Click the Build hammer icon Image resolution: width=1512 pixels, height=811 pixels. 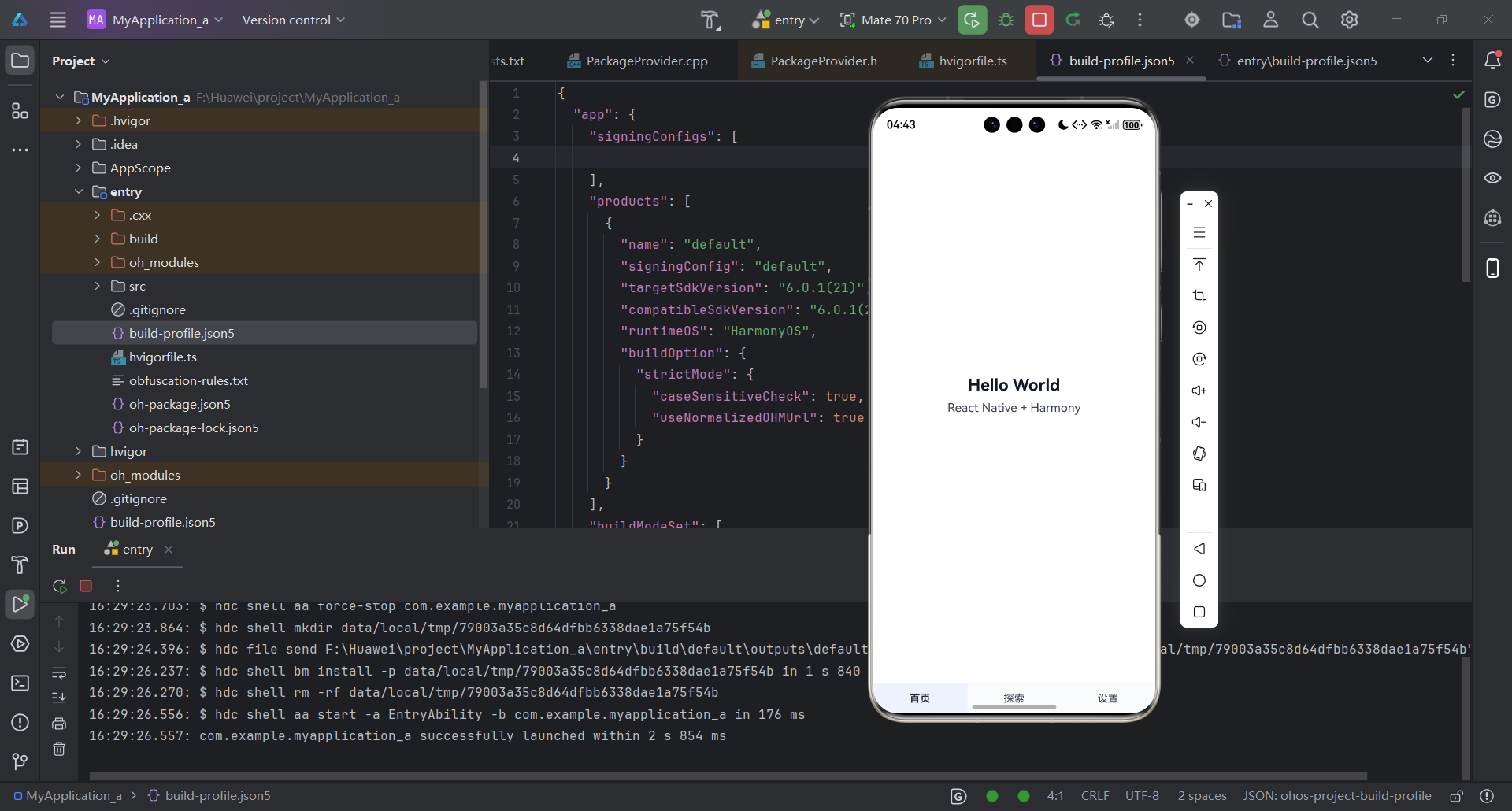pos(711,20)
